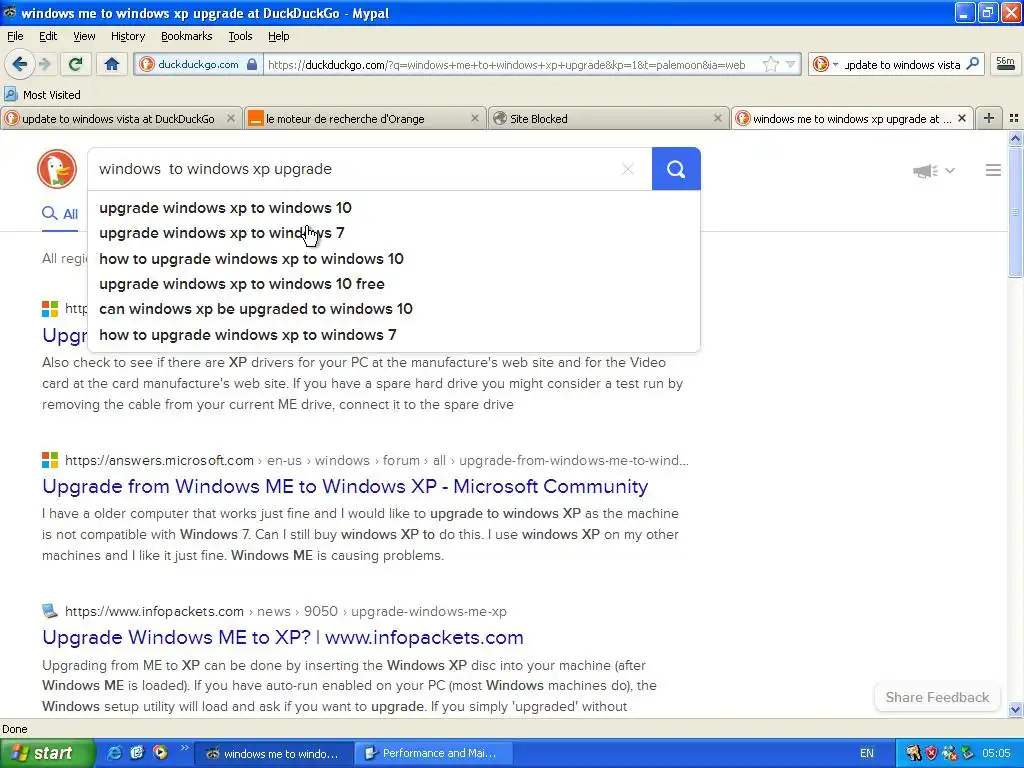Click the Share Feedback button
Viewport: 1024px width, 768px height.
[x=937, y=697]
